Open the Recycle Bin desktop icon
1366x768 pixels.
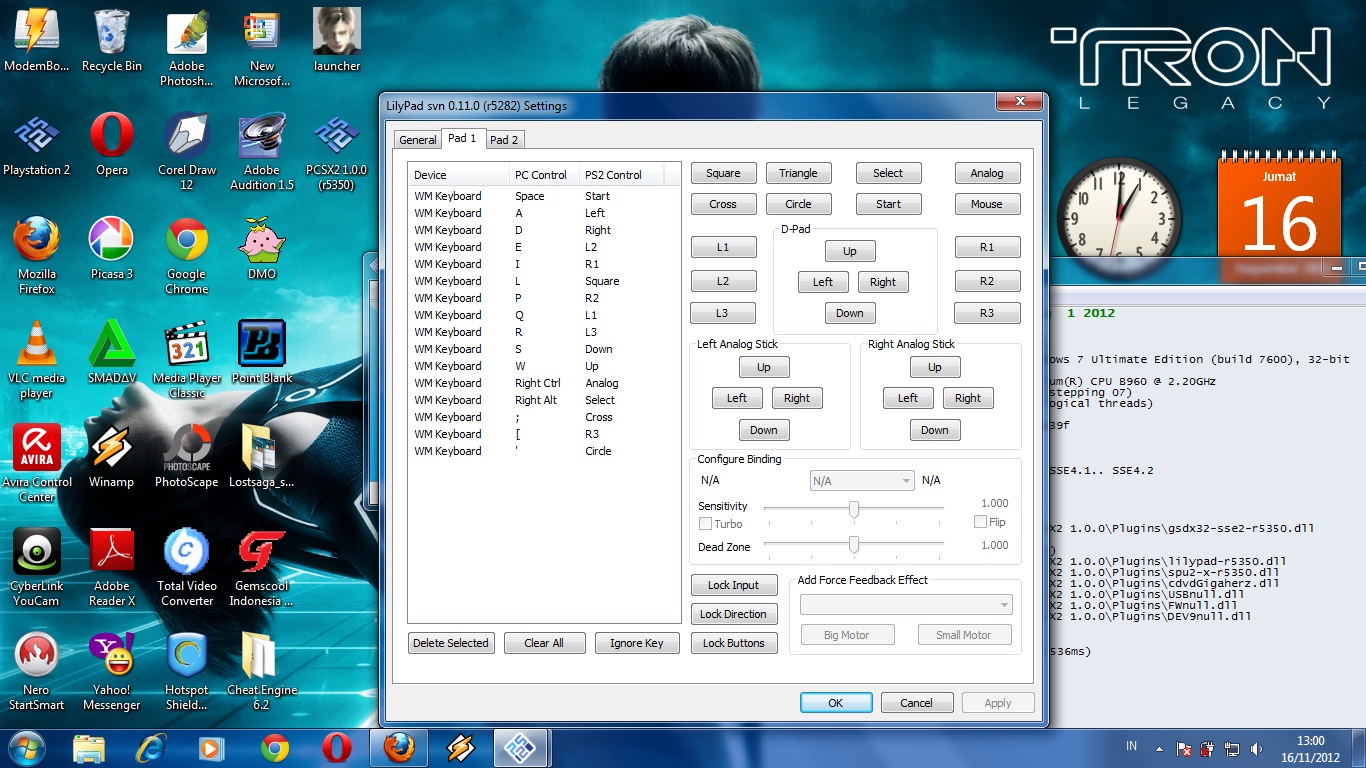112,41
